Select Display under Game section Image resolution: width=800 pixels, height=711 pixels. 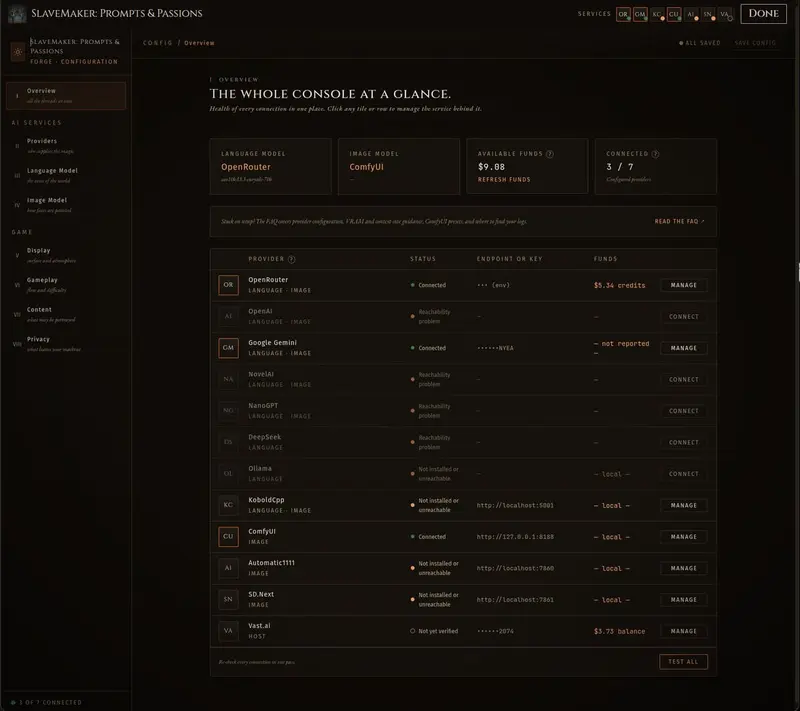[66, 255]
